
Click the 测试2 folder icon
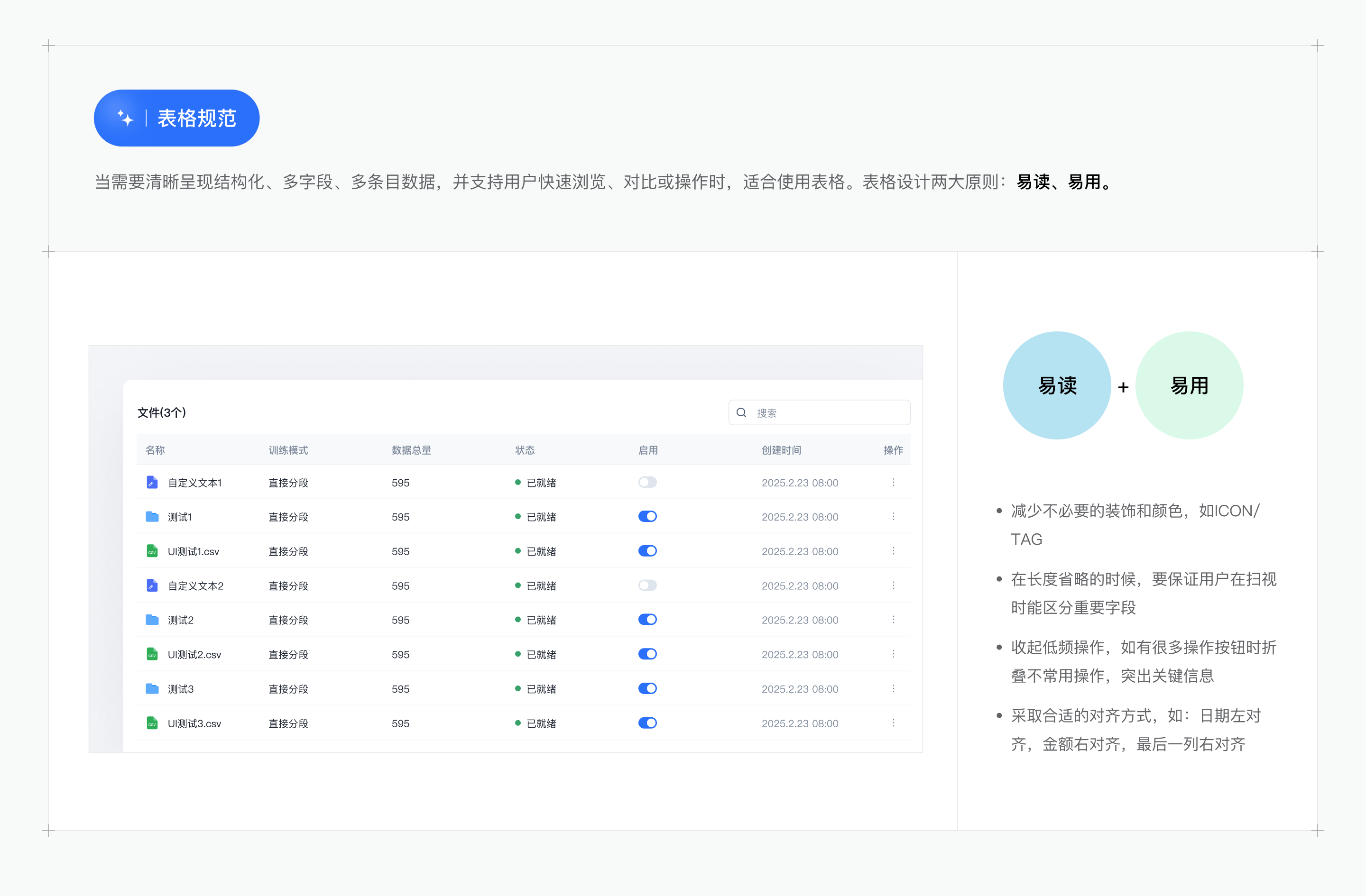(x=152, y=620)
